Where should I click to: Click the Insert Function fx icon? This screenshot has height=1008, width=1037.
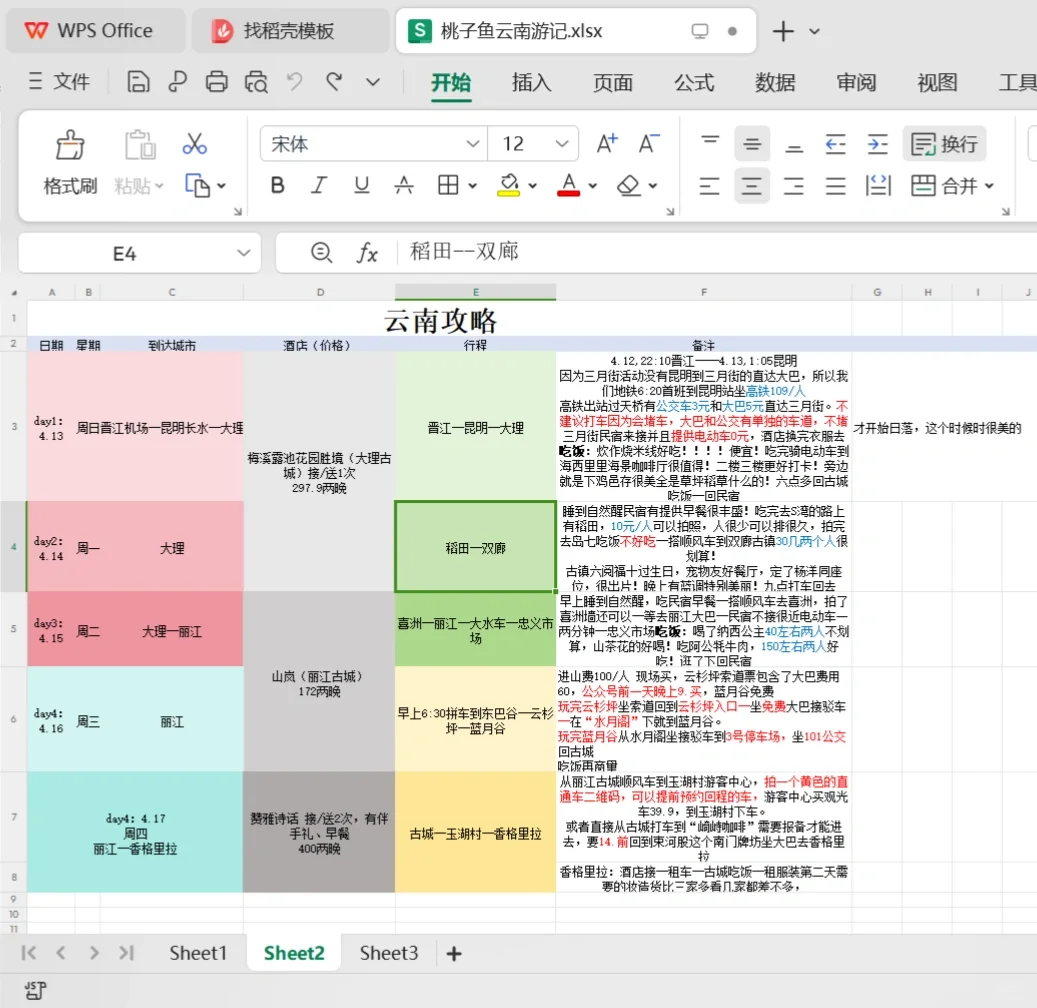(367, 252)
